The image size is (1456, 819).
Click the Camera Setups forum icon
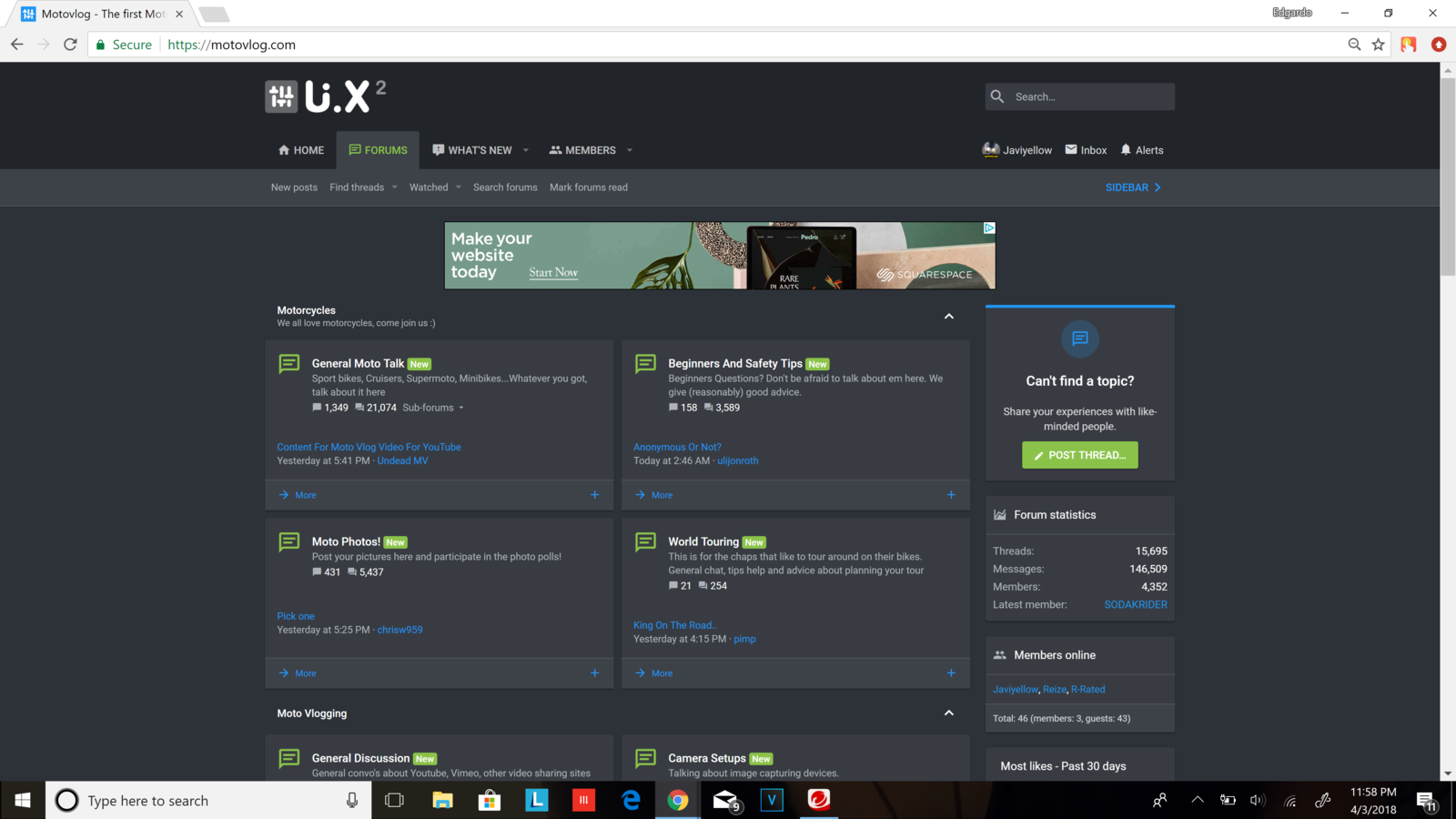(x=646, y=759)
